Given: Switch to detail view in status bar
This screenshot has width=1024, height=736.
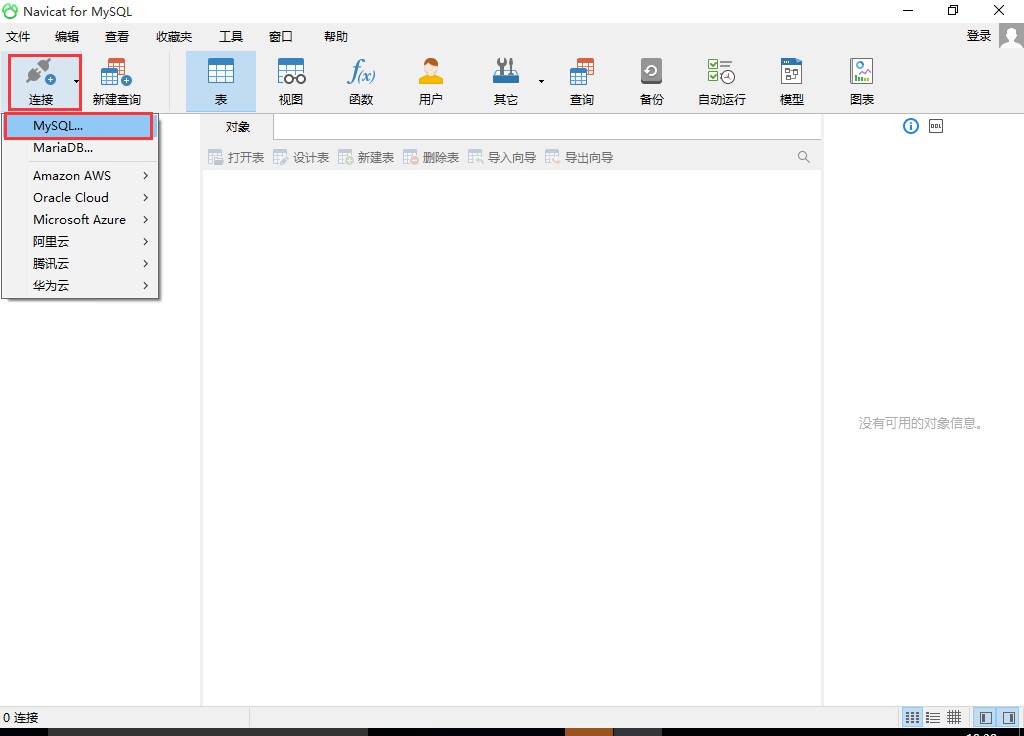Looking at the screenshot, I should pyautogui.click(x=954, y=717).
